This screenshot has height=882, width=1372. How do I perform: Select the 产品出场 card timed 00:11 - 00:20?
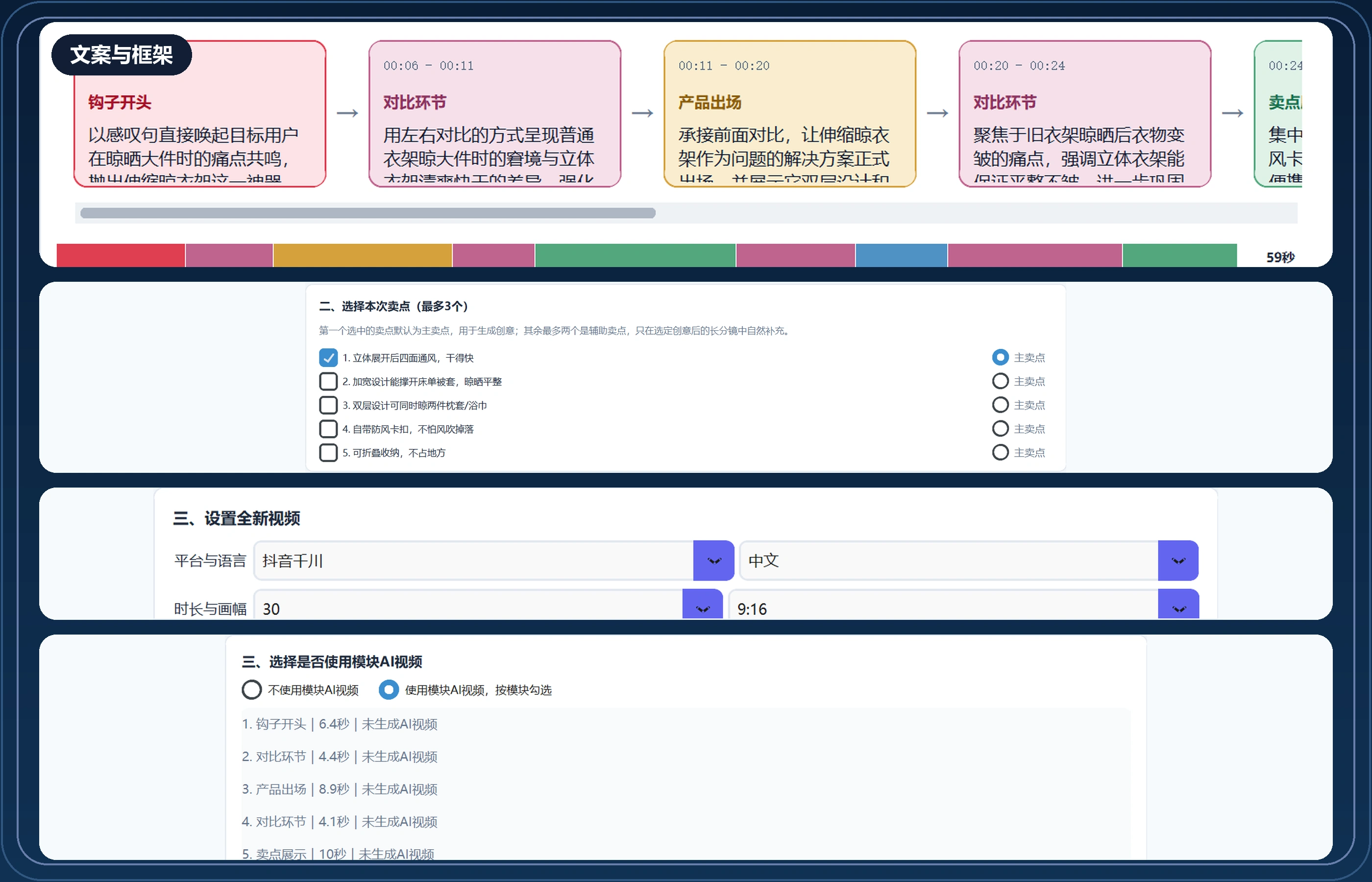pyautogui.click(x=790, y=113)
